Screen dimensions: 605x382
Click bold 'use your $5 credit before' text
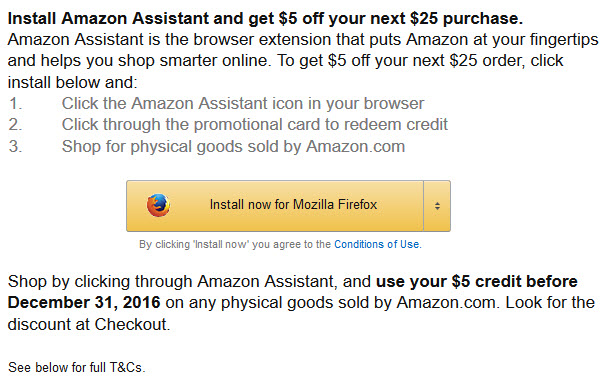click(477, 281)
